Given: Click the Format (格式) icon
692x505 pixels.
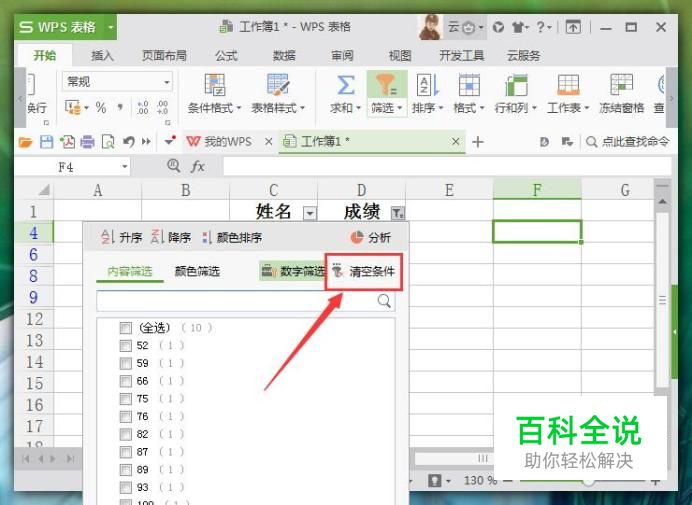Looking at the screenshot, I should (x=469, y=85).
